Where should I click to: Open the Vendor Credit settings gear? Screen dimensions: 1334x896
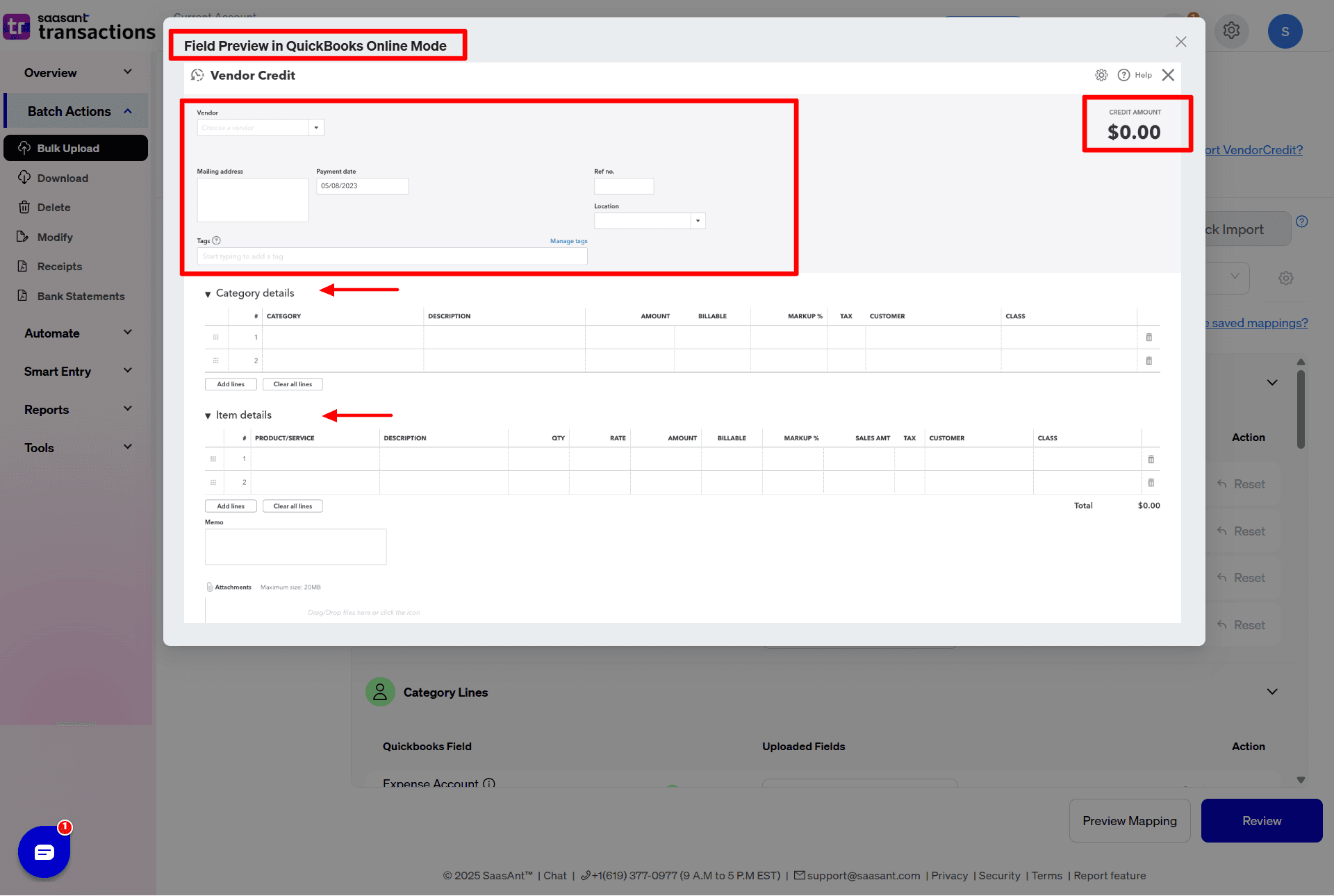point(1101,75)
